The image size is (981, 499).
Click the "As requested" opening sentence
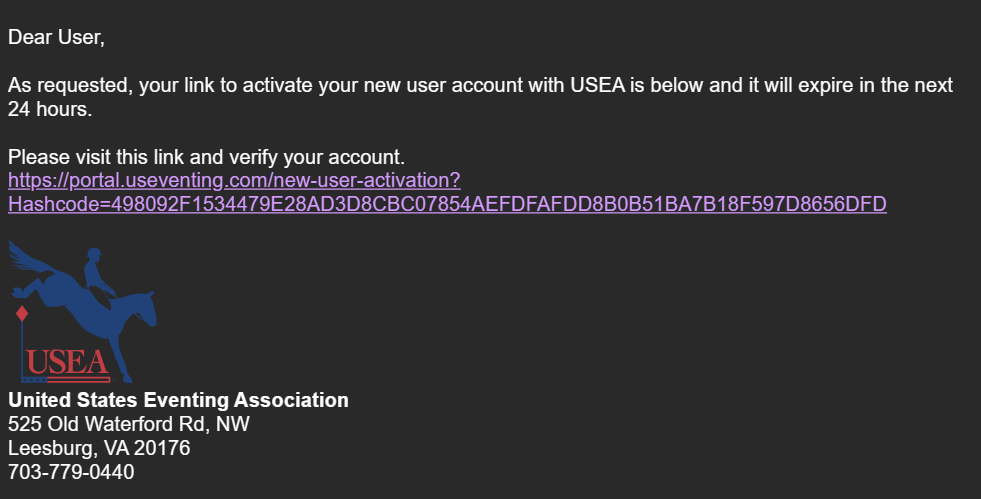click(70, 85)
